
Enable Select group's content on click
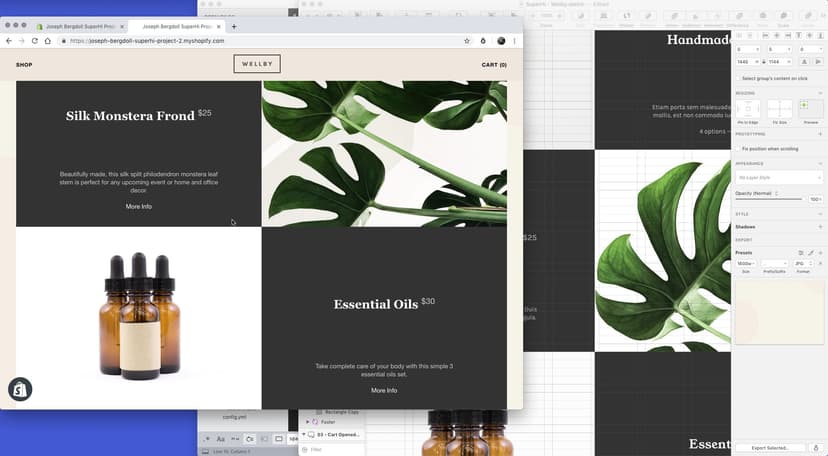(x=738, y=77)
